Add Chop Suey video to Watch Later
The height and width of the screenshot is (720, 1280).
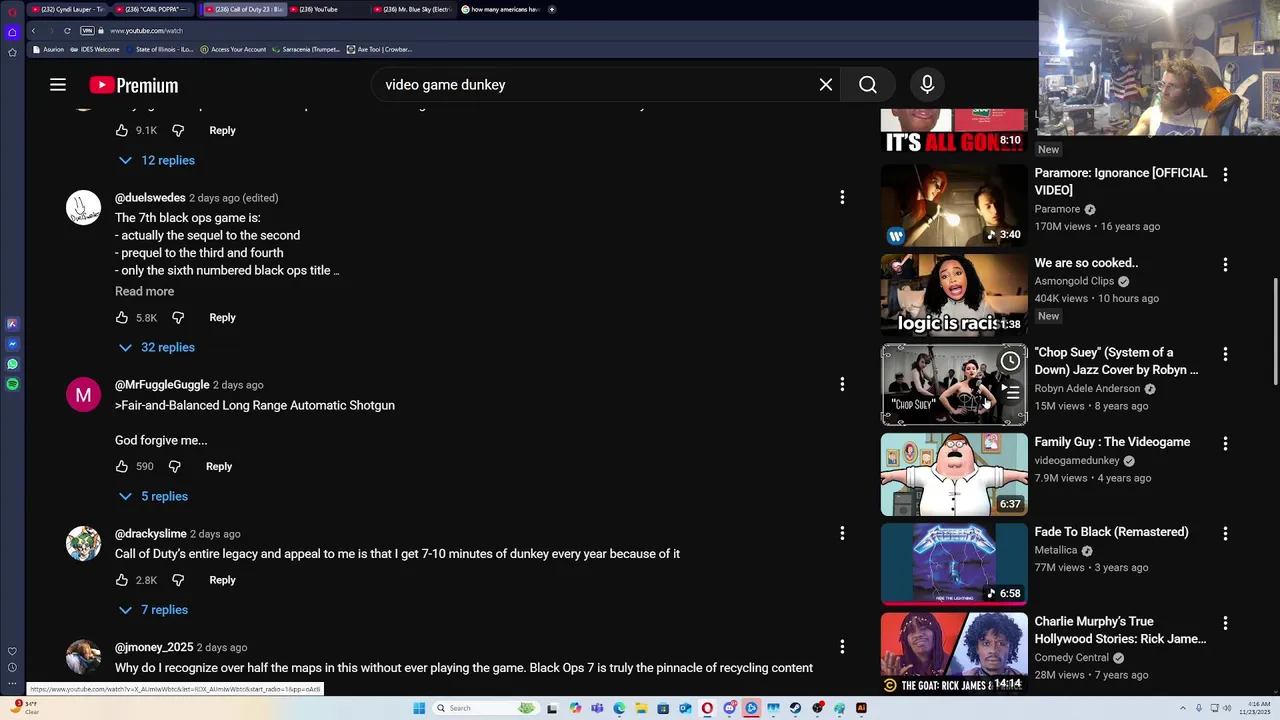coord(1010,361)
